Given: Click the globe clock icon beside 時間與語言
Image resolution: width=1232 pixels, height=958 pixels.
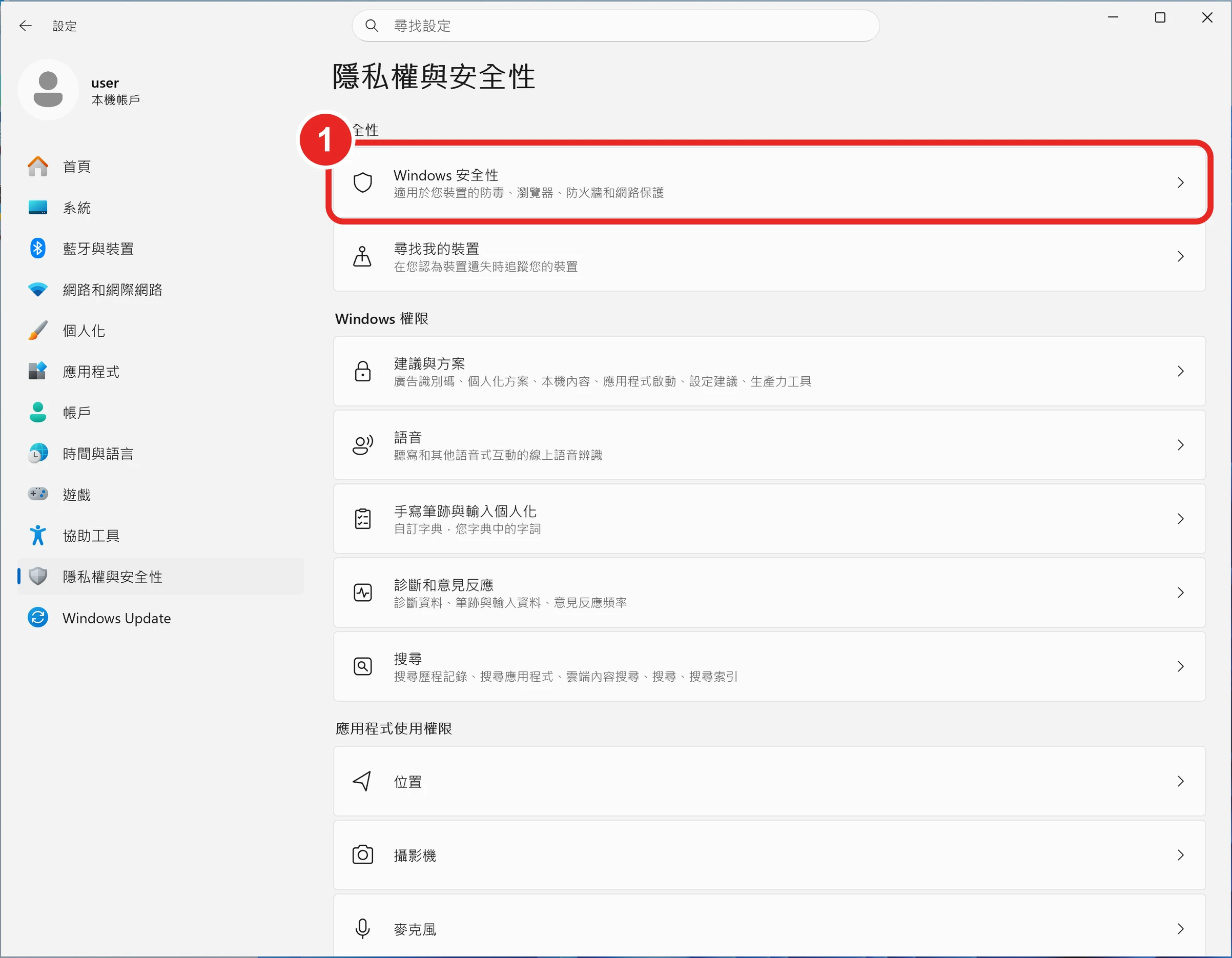Looking at the screenshot, I should point(38,454).
